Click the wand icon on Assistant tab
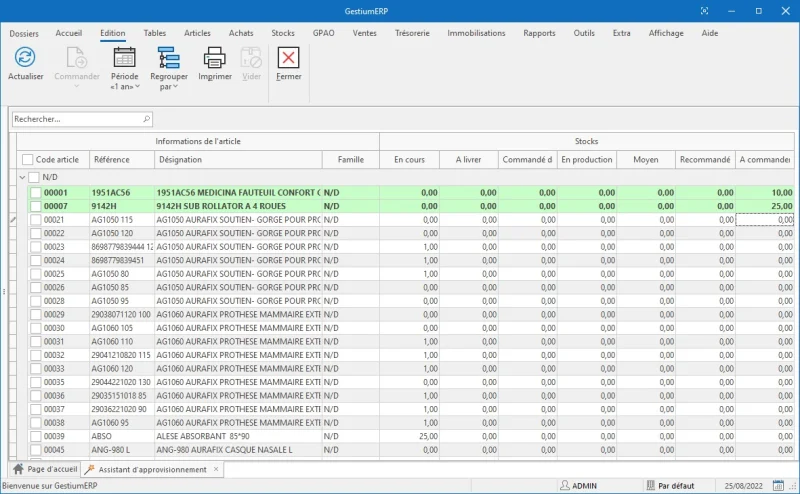This screenshot has height=494, width=800. click(x=90, y=469)
